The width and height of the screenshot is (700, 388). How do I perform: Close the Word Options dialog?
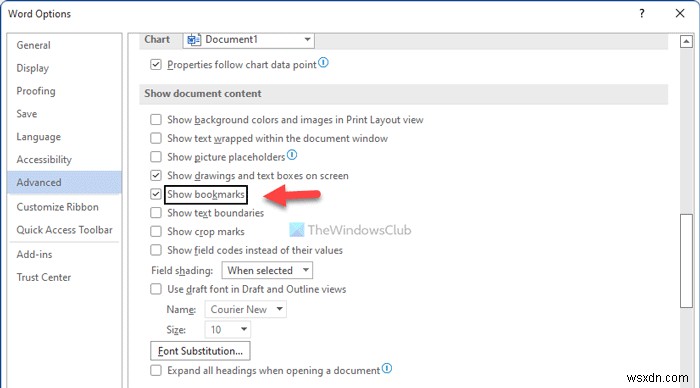click(680, 13)
